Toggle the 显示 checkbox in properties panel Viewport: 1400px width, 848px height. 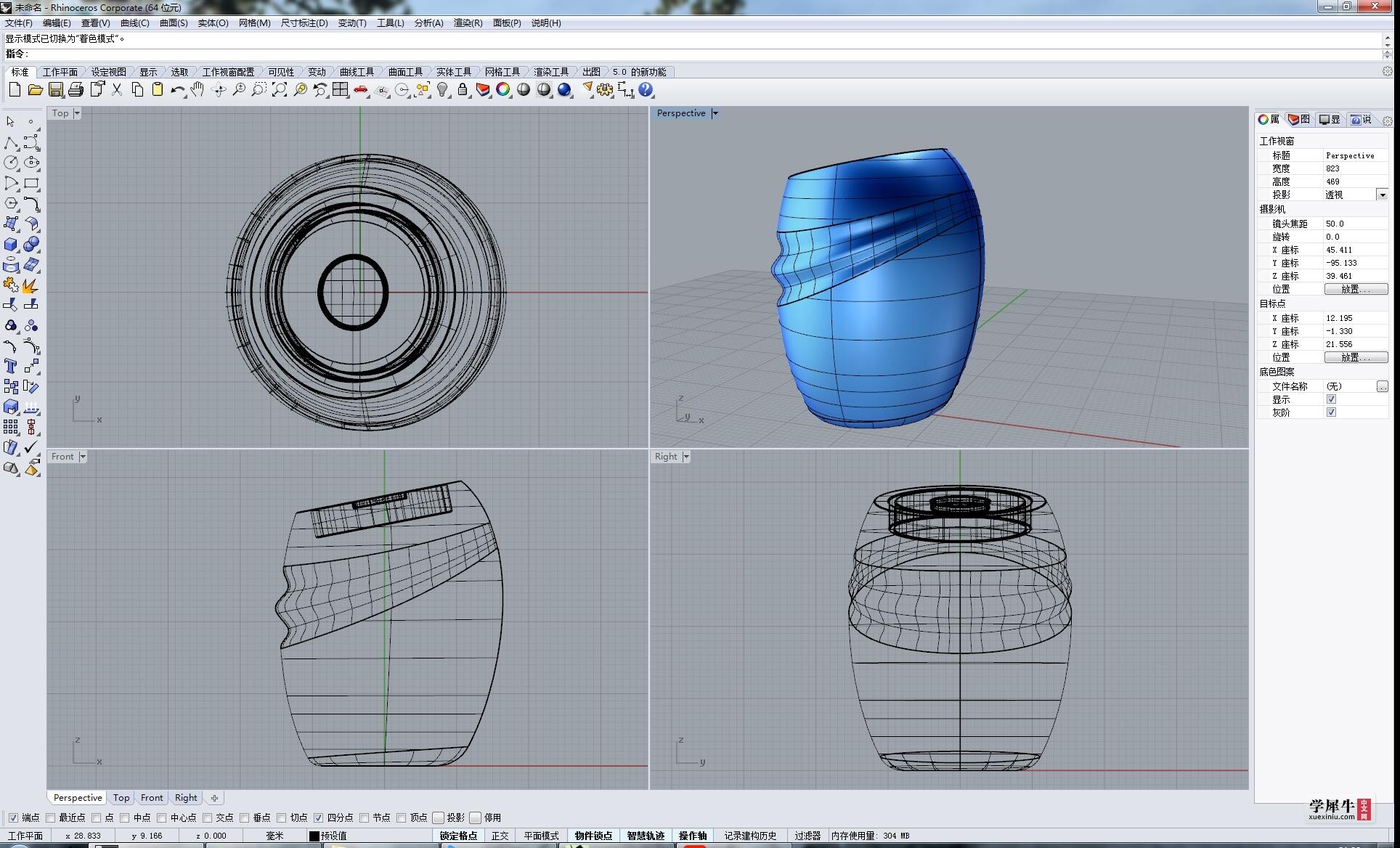tap(1331, 399)
